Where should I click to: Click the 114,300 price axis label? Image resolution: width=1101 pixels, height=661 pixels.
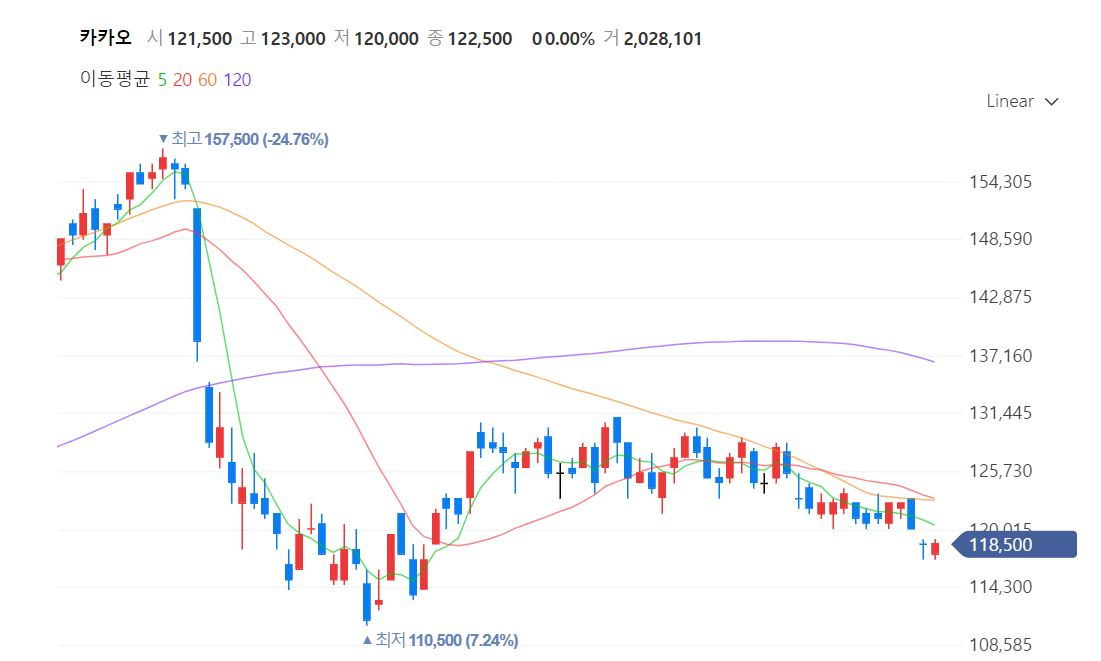tap(1001, 587)
